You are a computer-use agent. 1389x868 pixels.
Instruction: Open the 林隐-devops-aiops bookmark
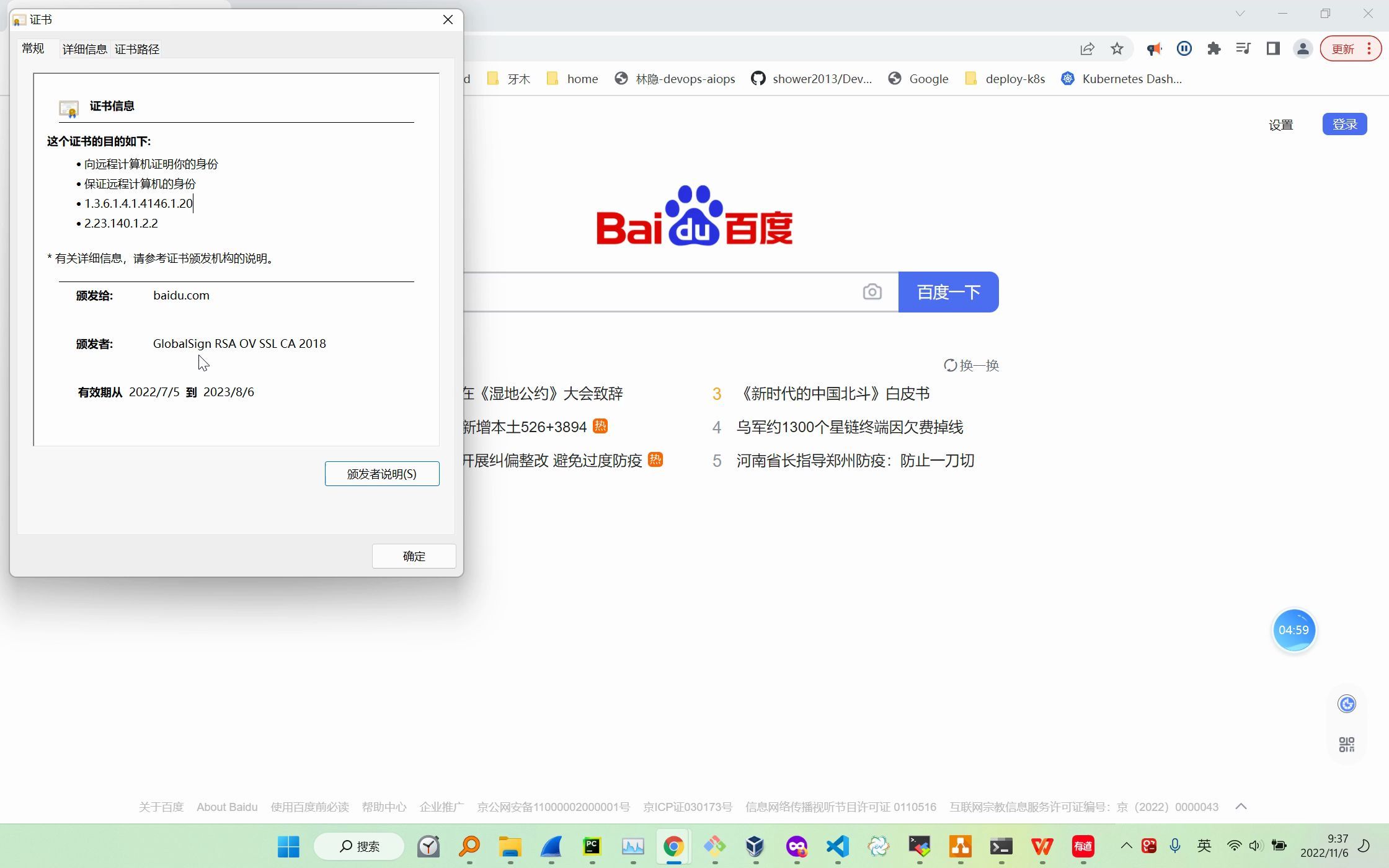[675, 79]
